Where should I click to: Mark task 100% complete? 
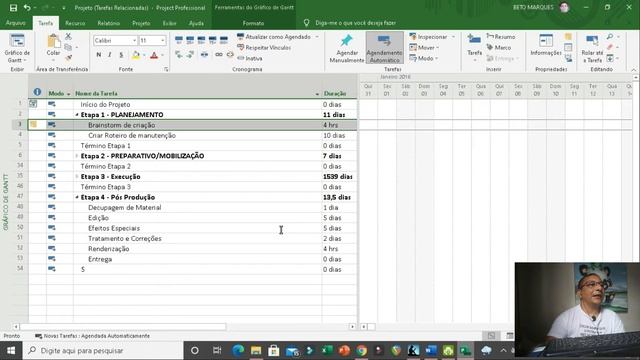[224, 40]
